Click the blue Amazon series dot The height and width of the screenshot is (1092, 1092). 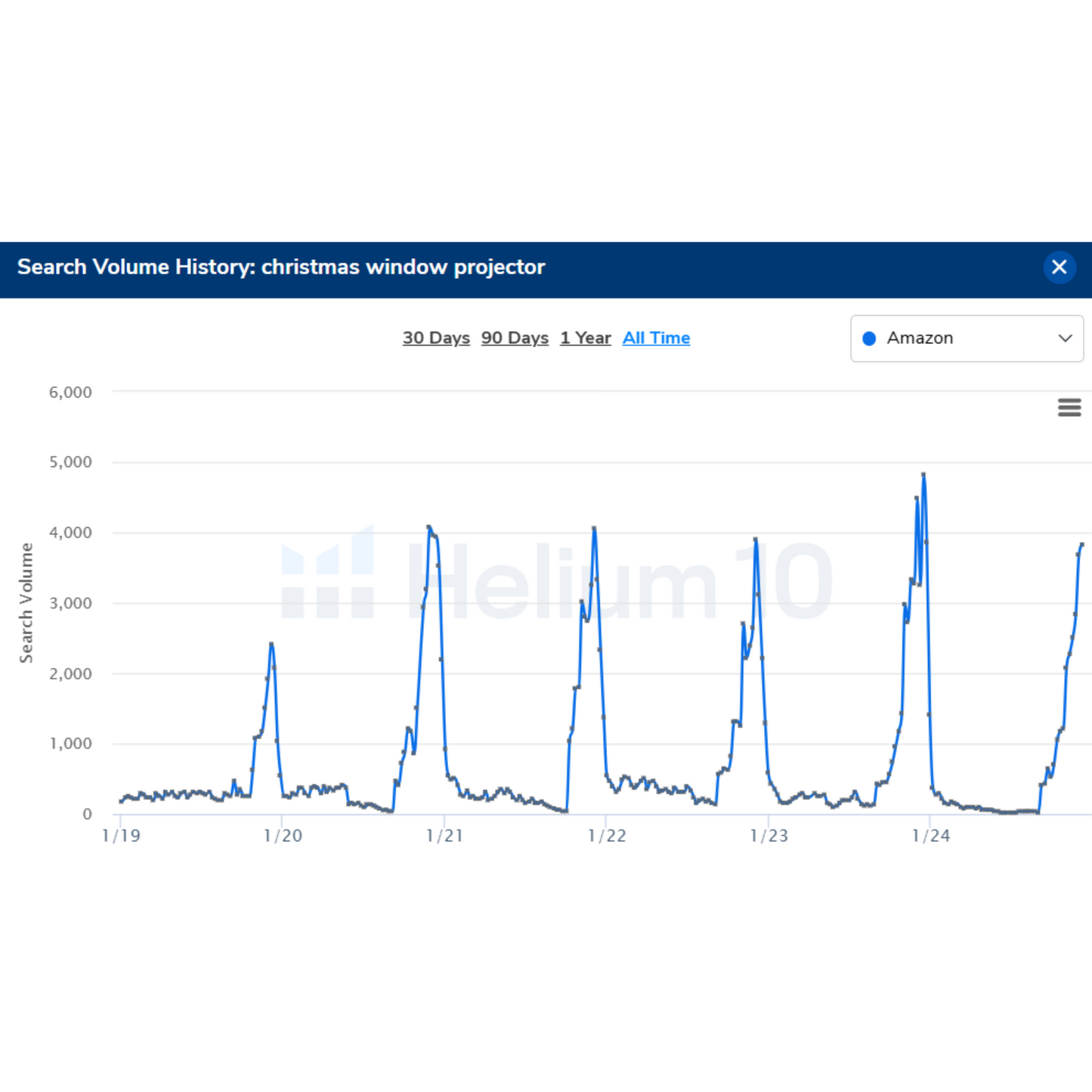coord(869,339)
